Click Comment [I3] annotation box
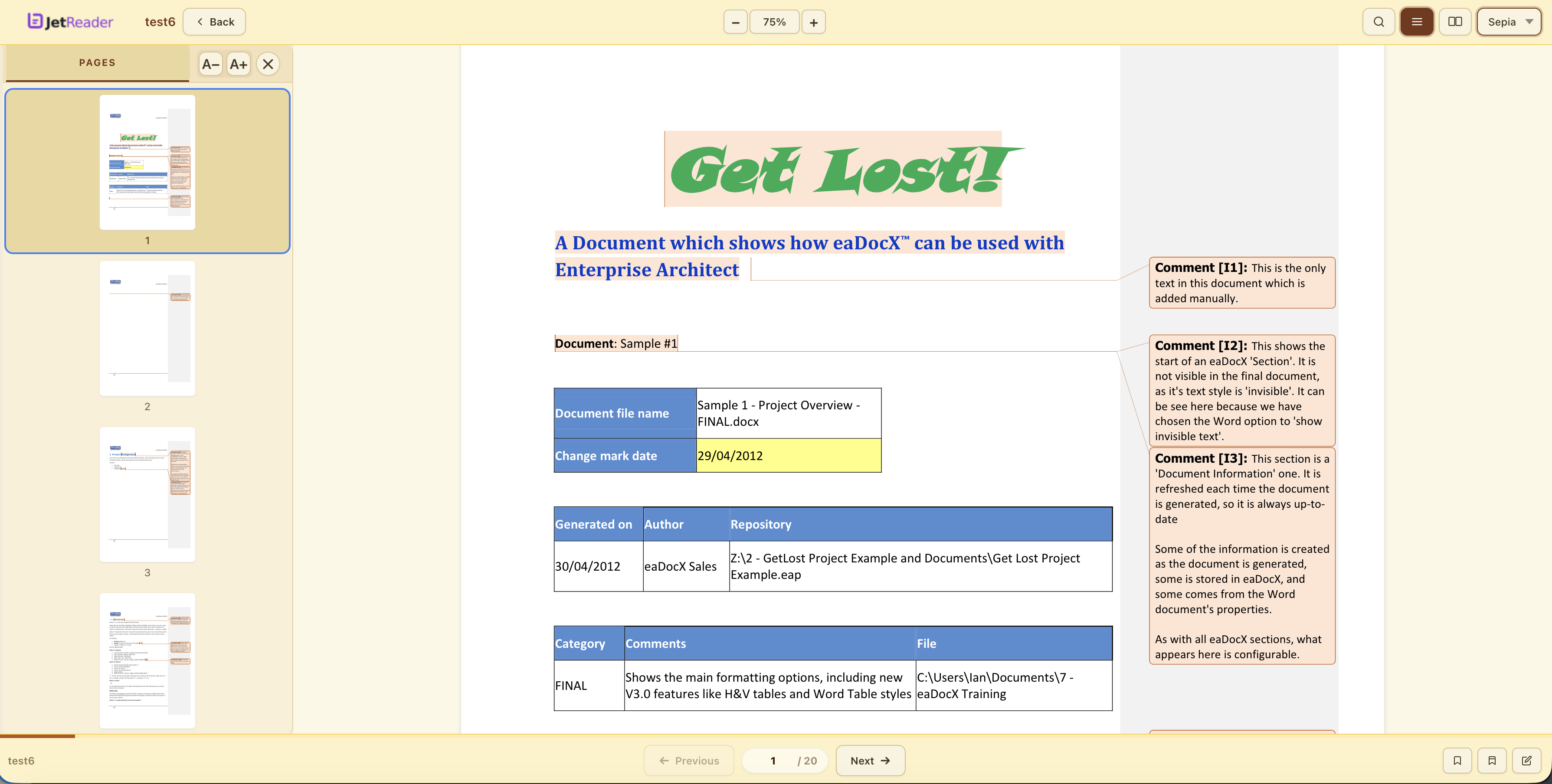 pyautogui.click(x=1242, y=556)
